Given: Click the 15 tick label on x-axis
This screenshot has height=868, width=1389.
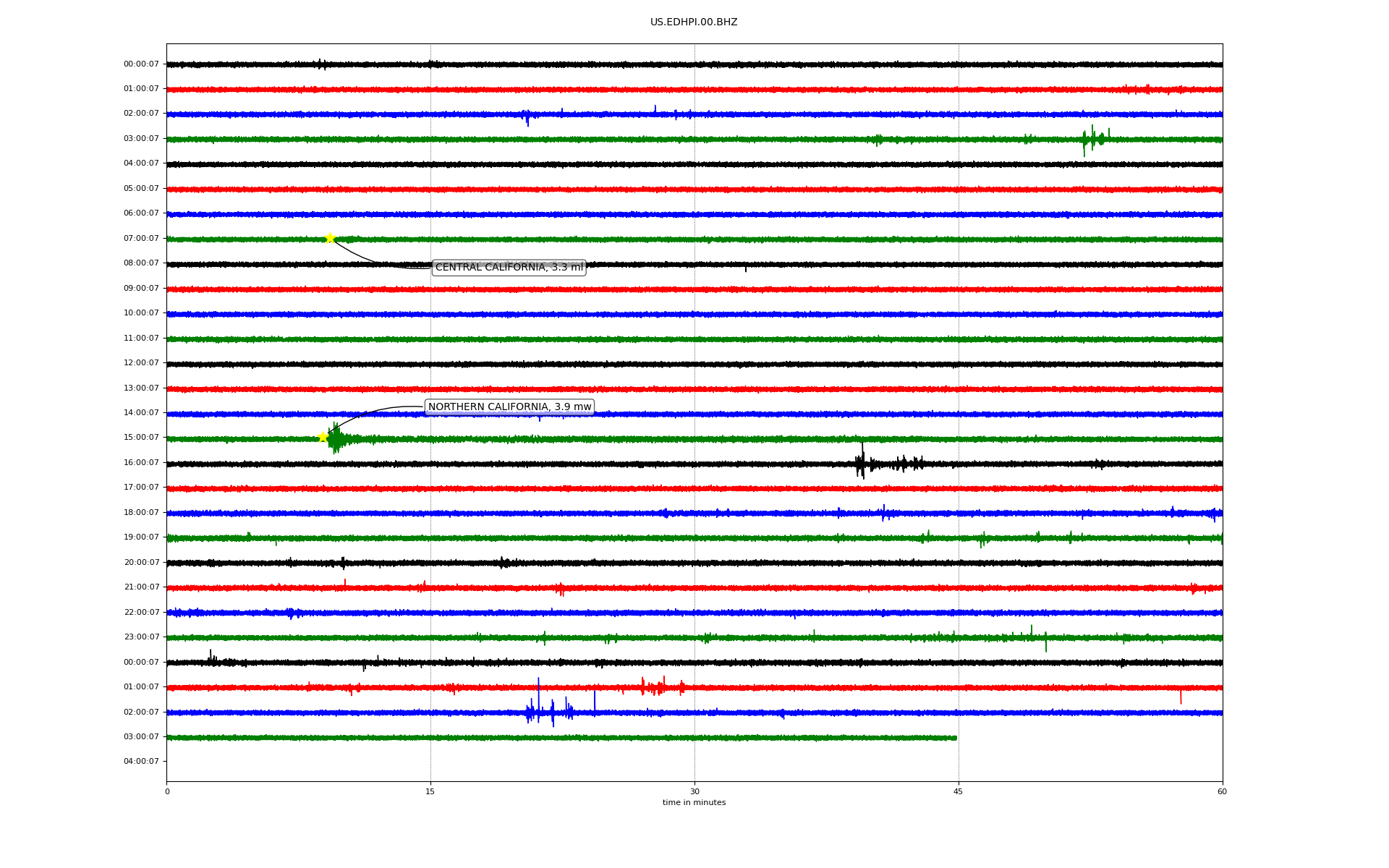Looking at the screenshot, I should pos(430,791).
